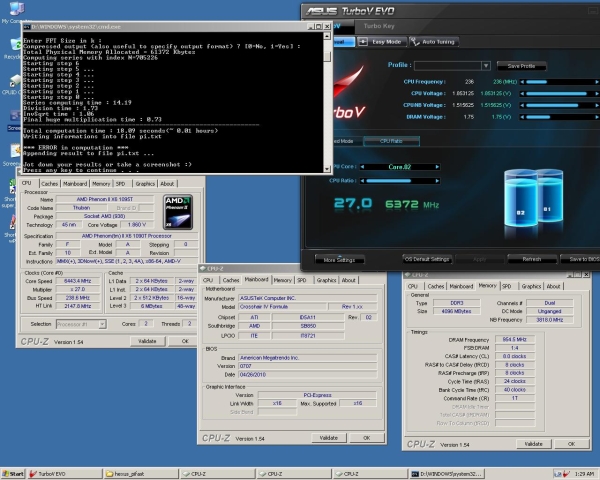Increase CPUNB Voltage with the right arrow
600x480 pixels.
(597, 105)
